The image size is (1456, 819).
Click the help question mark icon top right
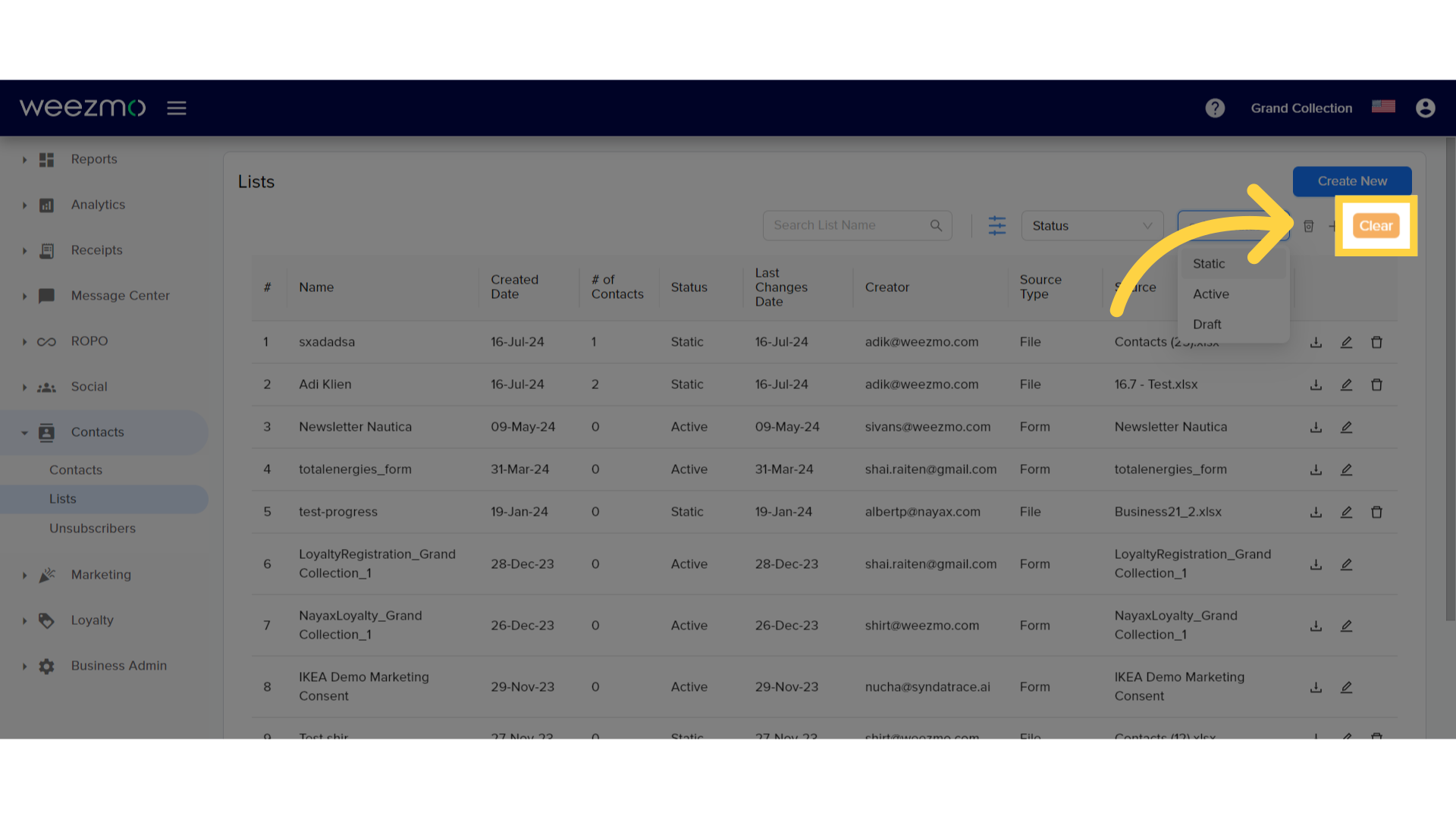pyautogui.click(x=1215, y=108)
